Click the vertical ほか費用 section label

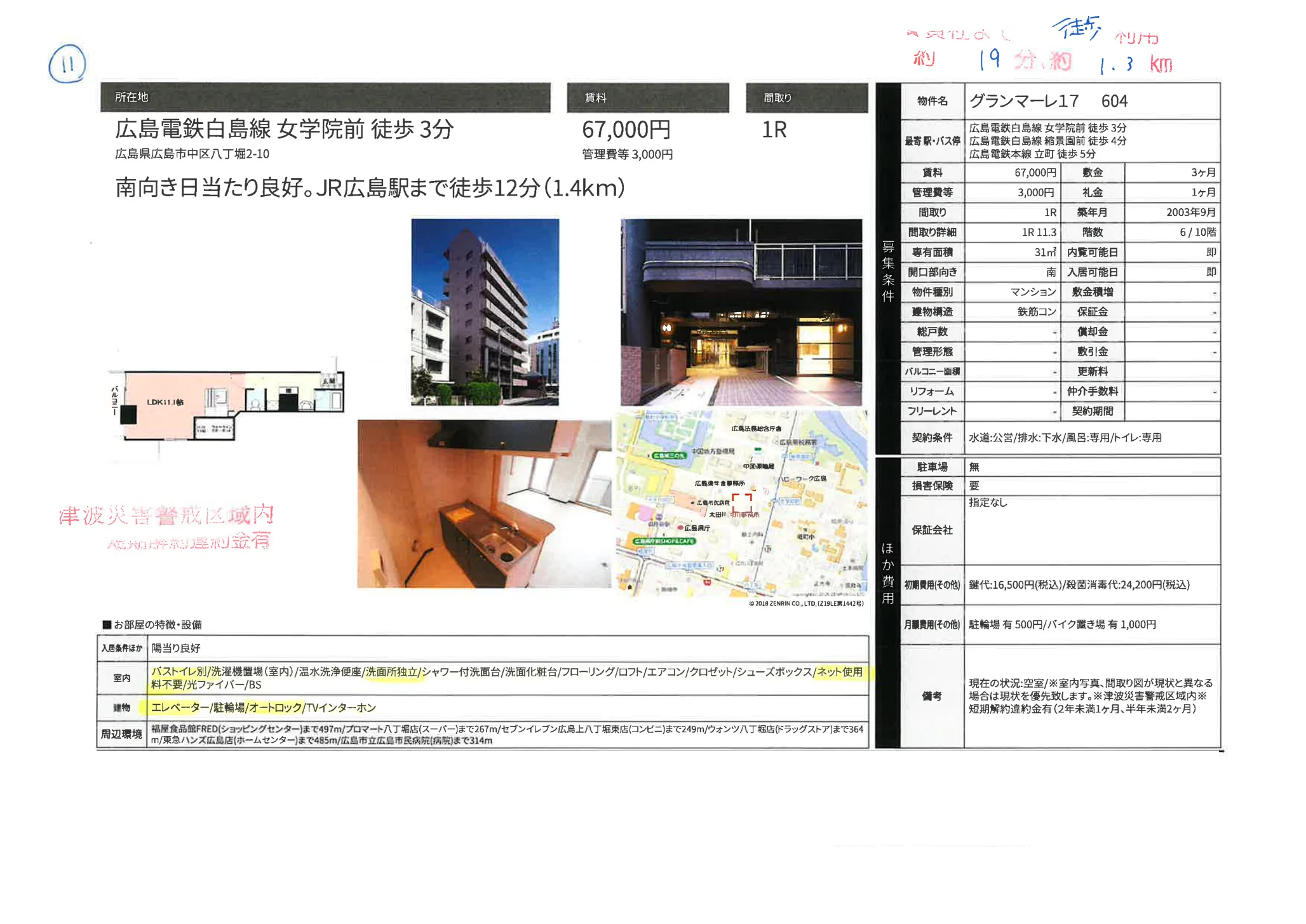click(888, 573)
